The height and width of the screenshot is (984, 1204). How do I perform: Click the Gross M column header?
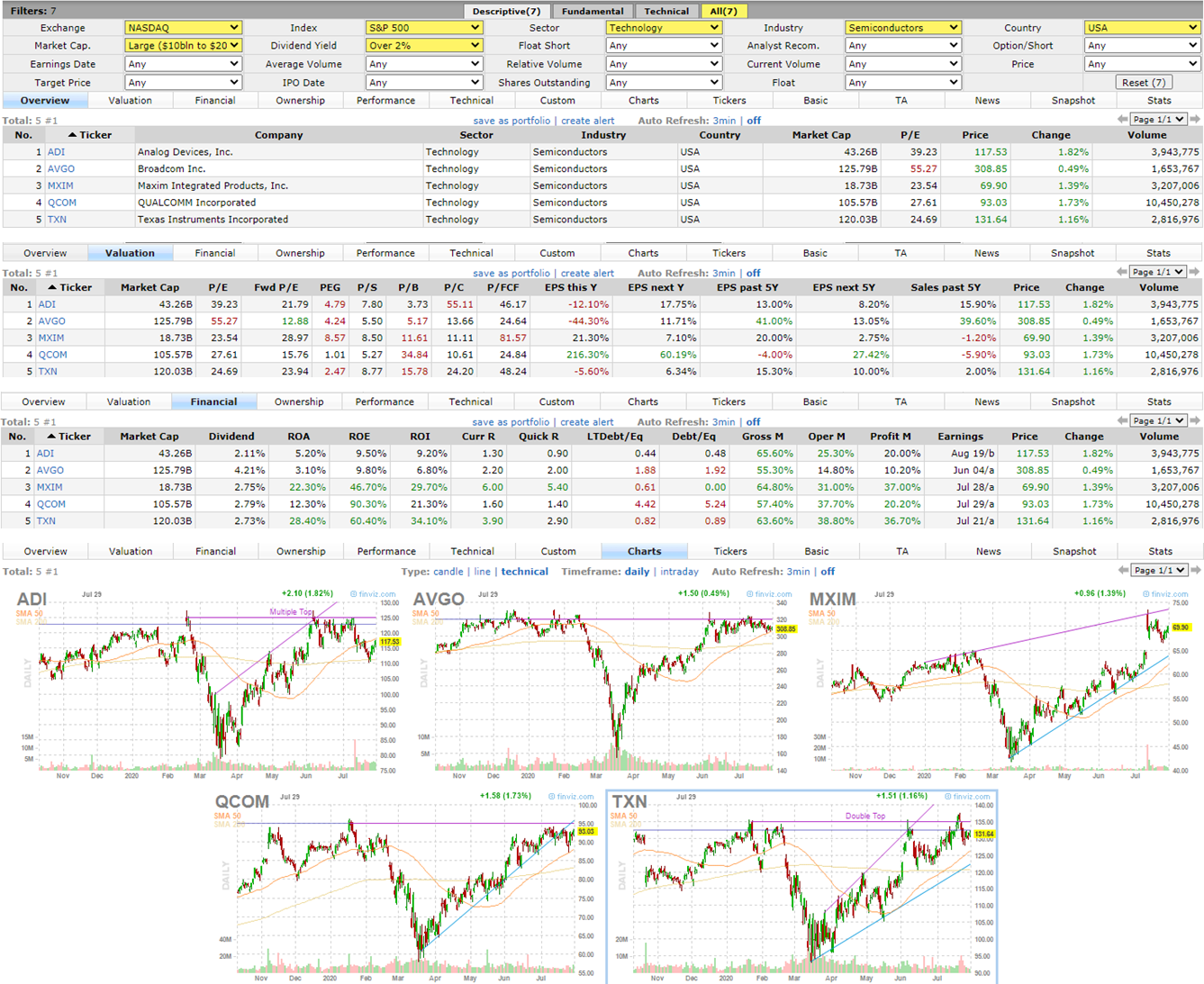[763, 437]
